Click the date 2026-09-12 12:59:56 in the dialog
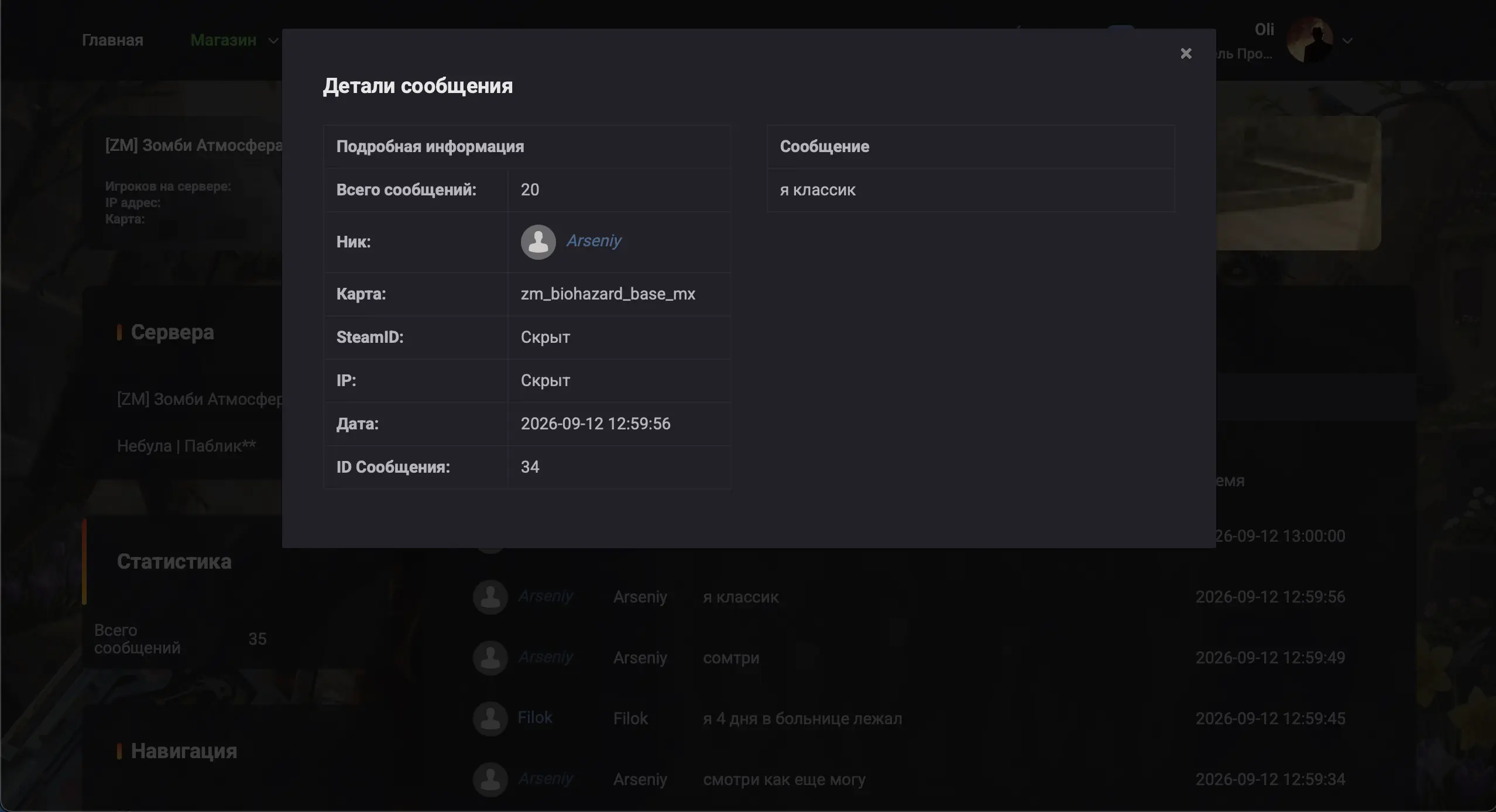The width and height of the screenshot is (1496, 812). pos(596,424)
